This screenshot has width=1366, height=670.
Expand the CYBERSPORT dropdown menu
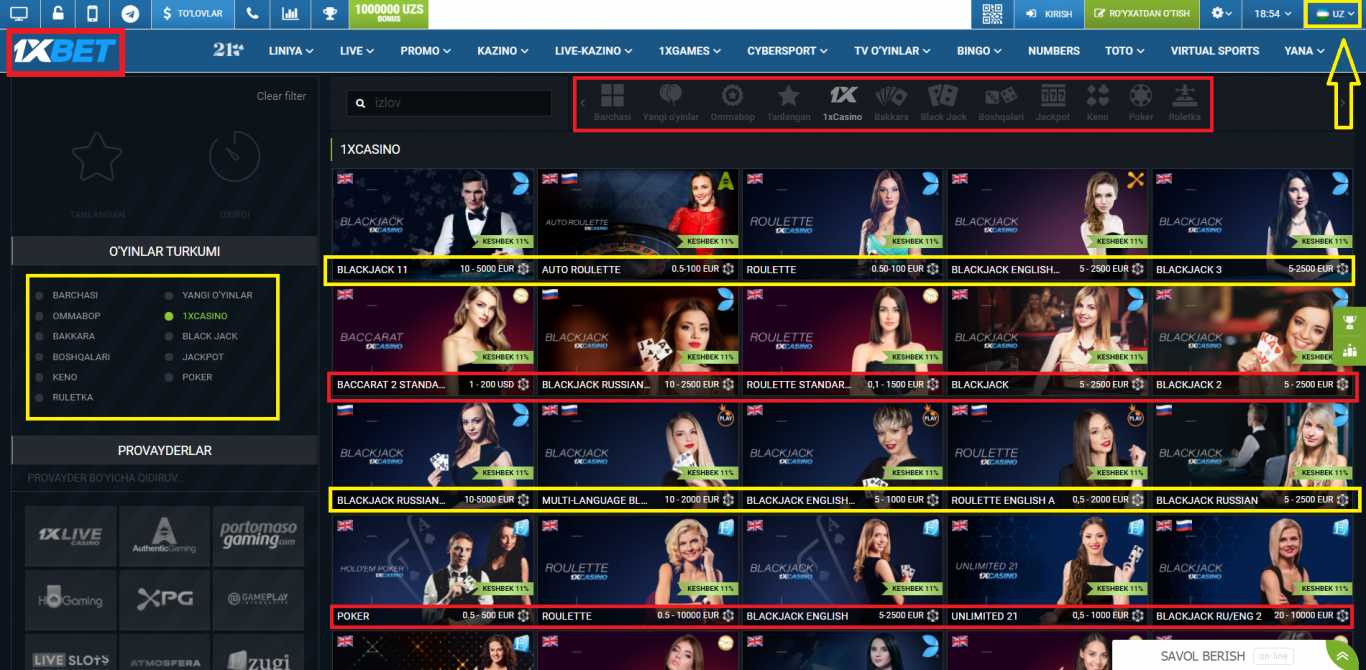(789, 51)
